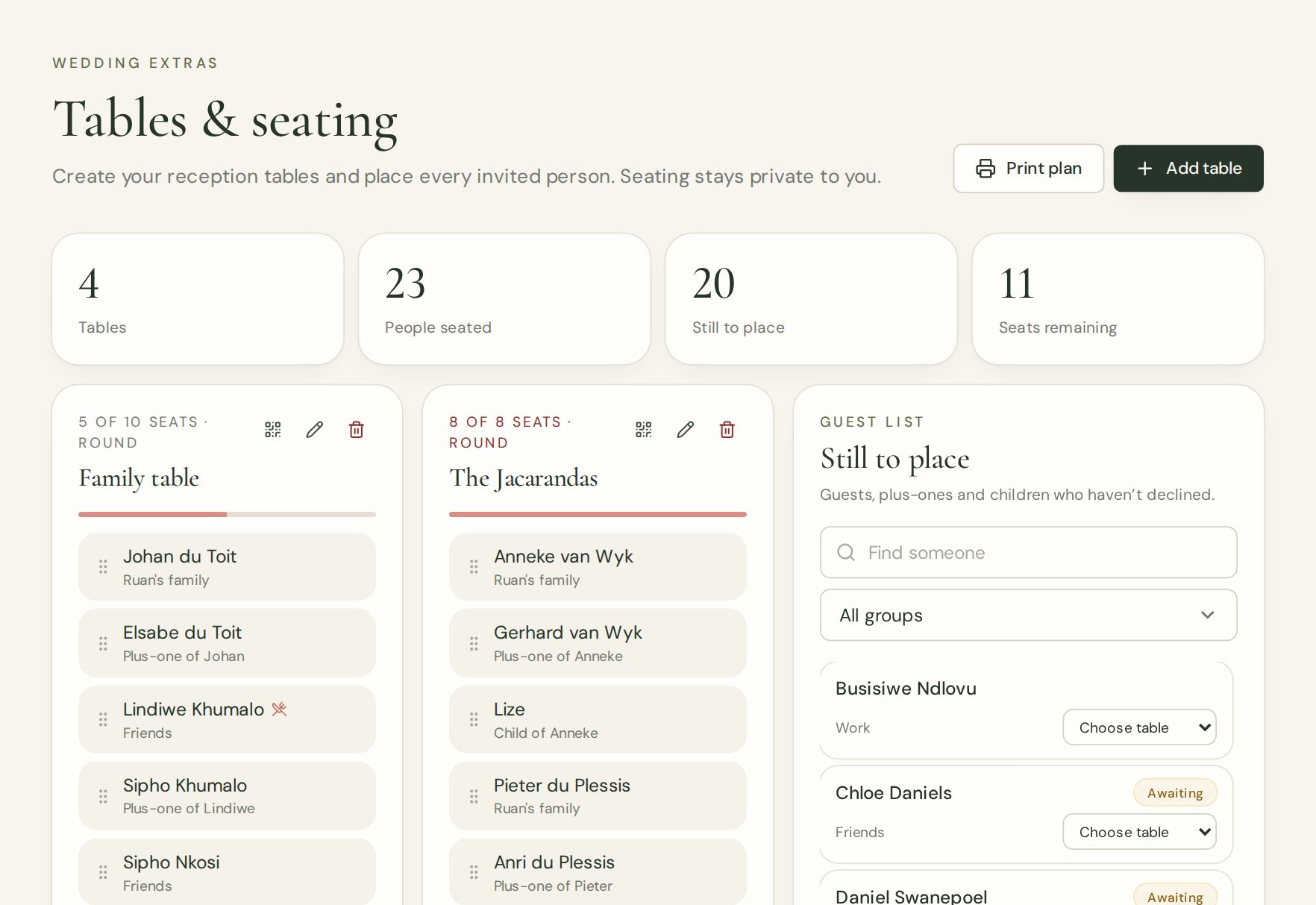The image size is (1316, 905).
Task: Click the Awaiting badge for Chloe Daniels
Action: 1175,793
